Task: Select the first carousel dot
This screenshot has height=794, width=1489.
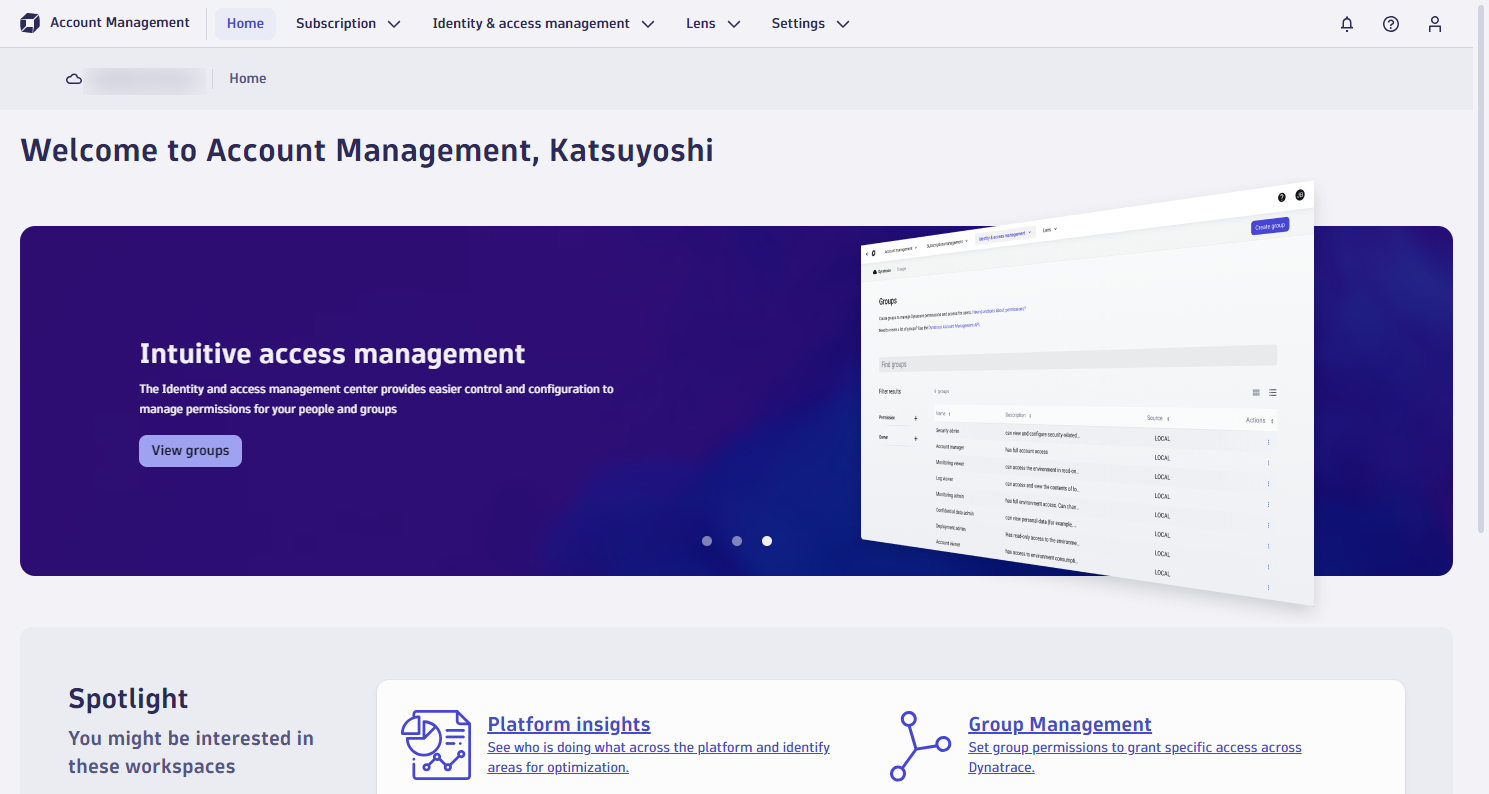Action: point(707,541)
